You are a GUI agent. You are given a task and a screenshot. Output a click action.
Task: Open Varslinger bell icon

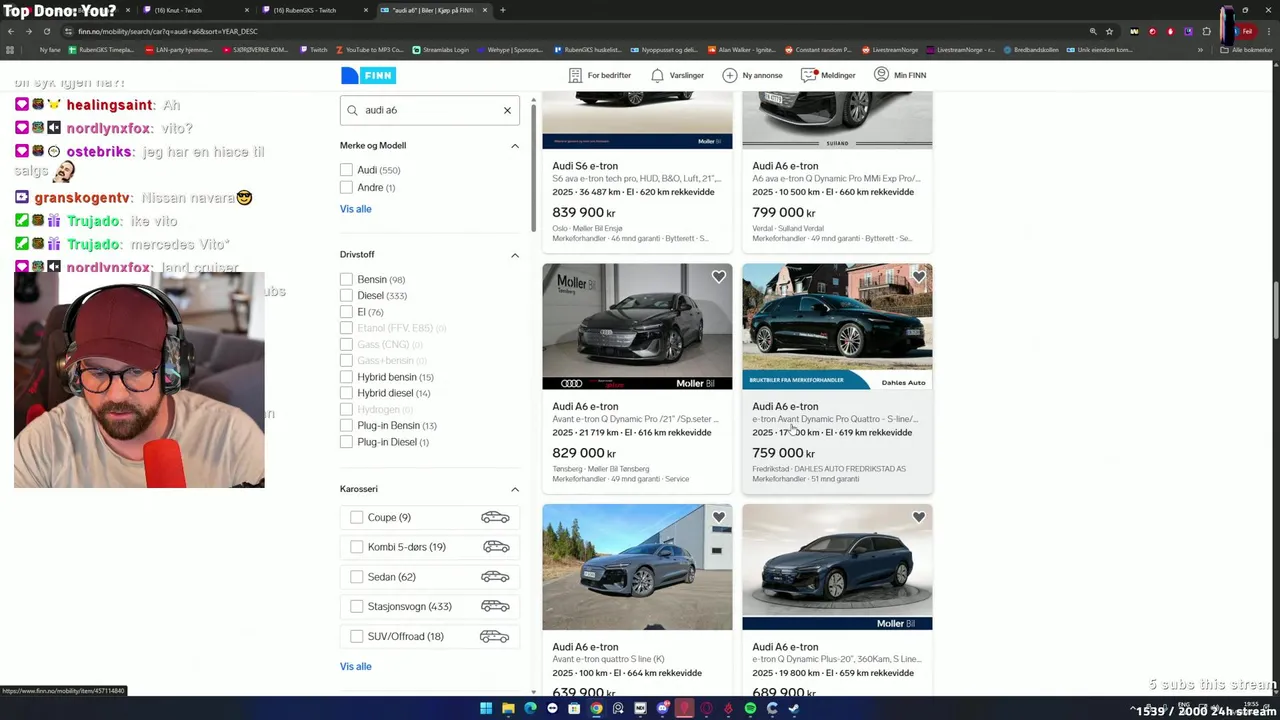[657, 75]
